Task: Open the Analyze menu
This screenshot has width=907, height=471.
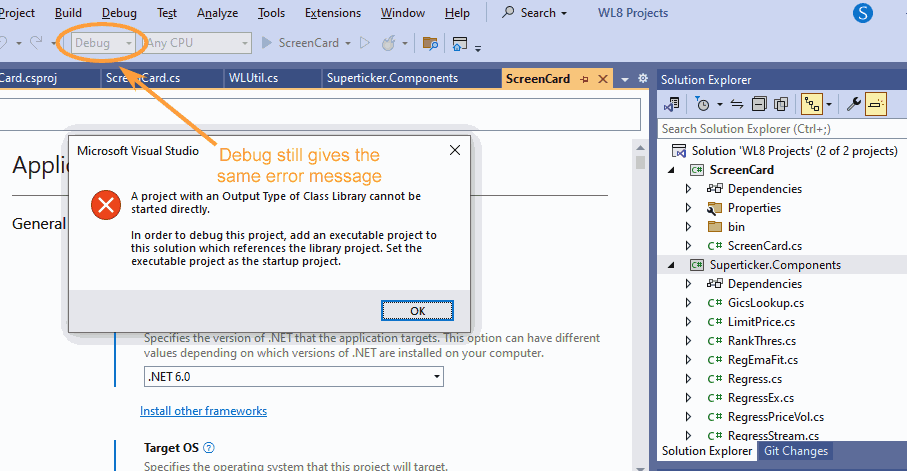Action: click(x=217, y=13)
